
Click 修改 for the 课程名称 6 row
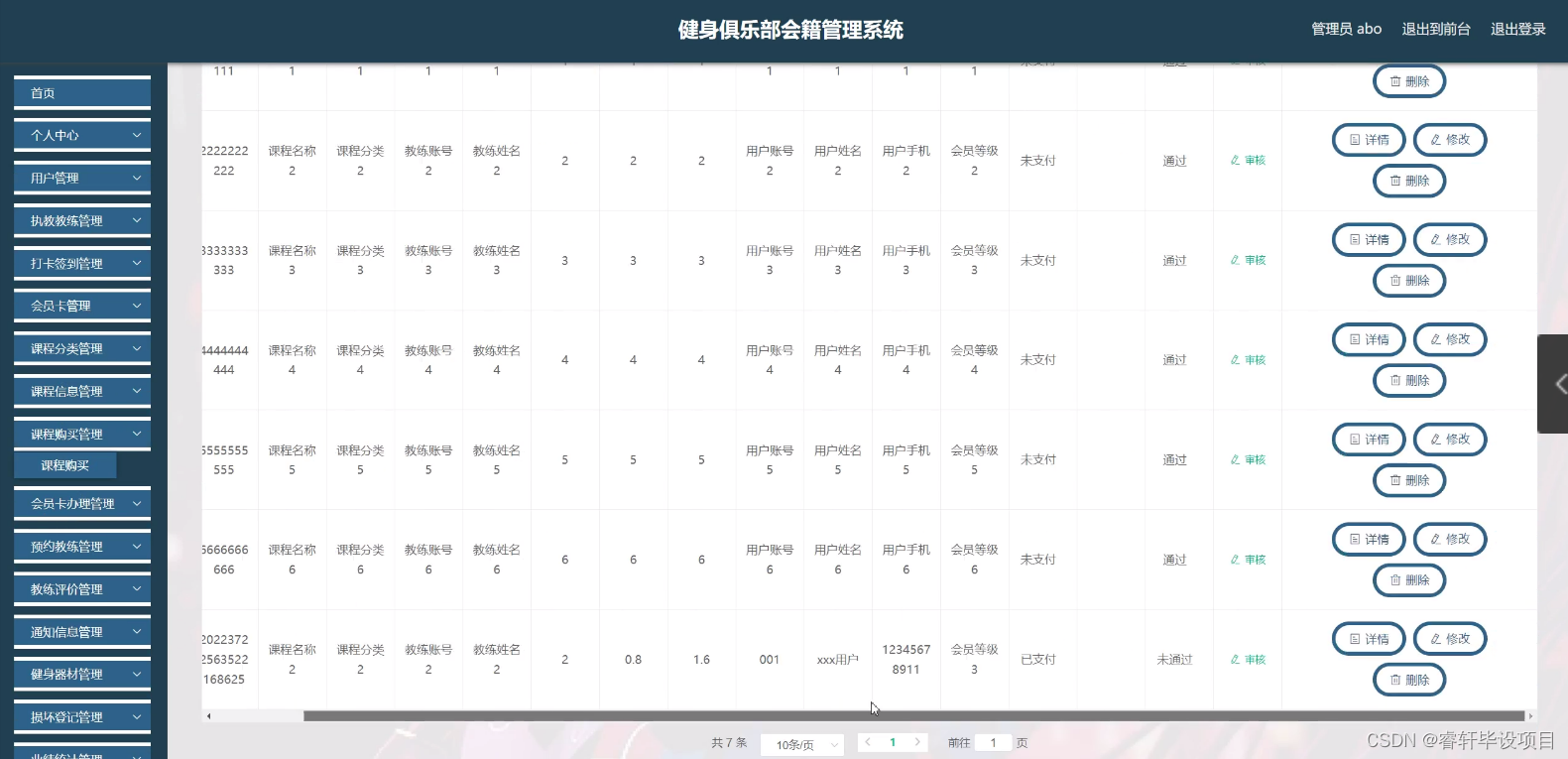1450,540
